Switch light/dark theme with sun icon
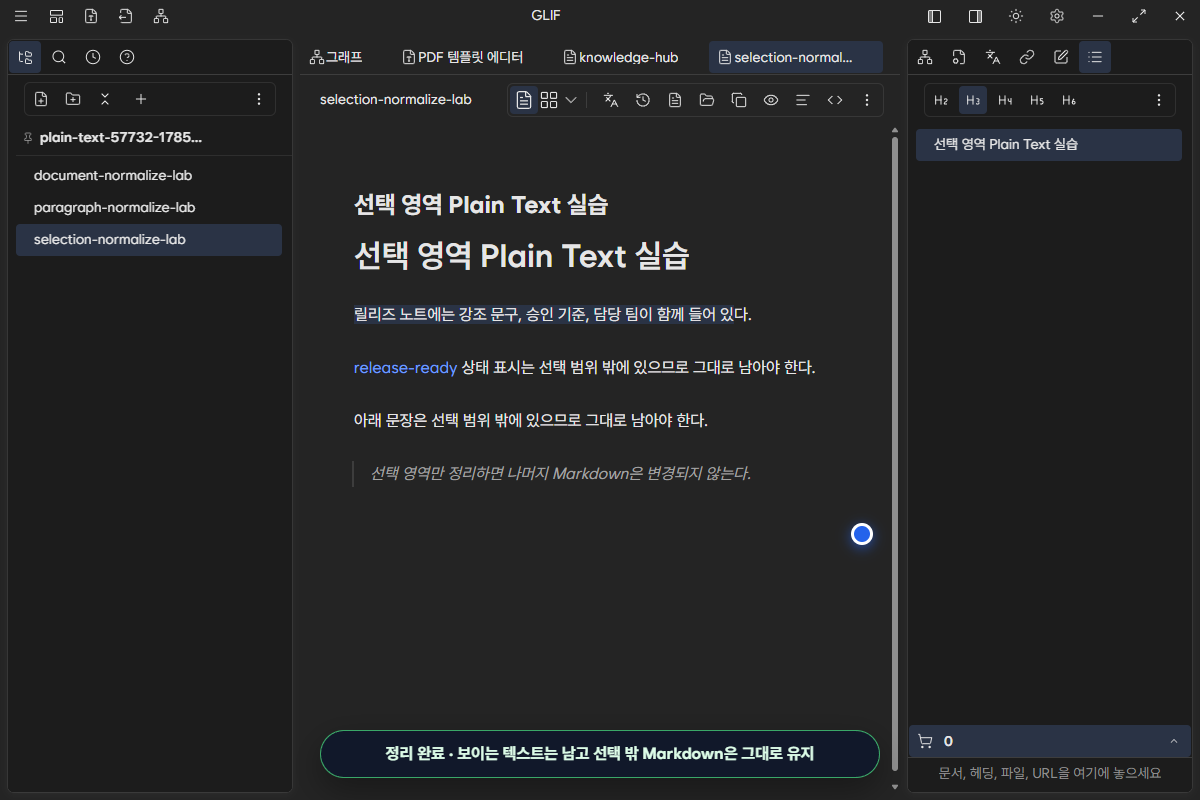 pyautogui.click(x=1016, y=16)
